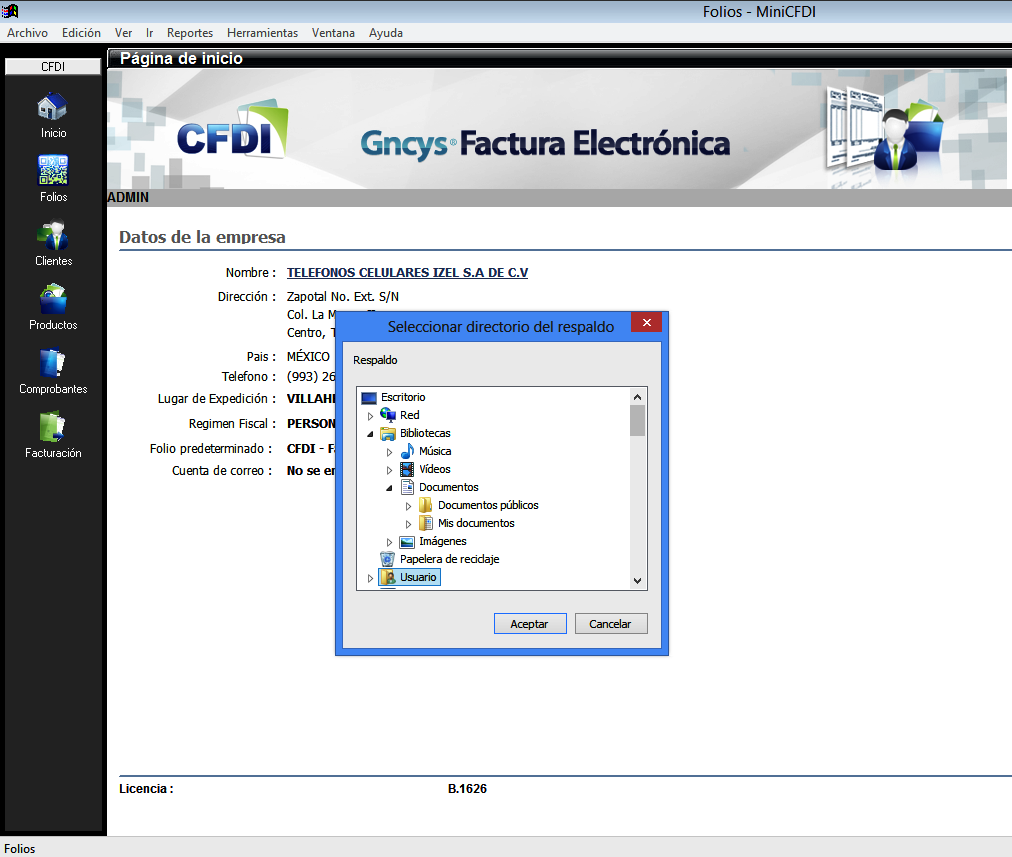Image resolution: width=1012 pixels, height=857 pixels.
Task: Click the CFDI sidebar header button
Action: 53,66
